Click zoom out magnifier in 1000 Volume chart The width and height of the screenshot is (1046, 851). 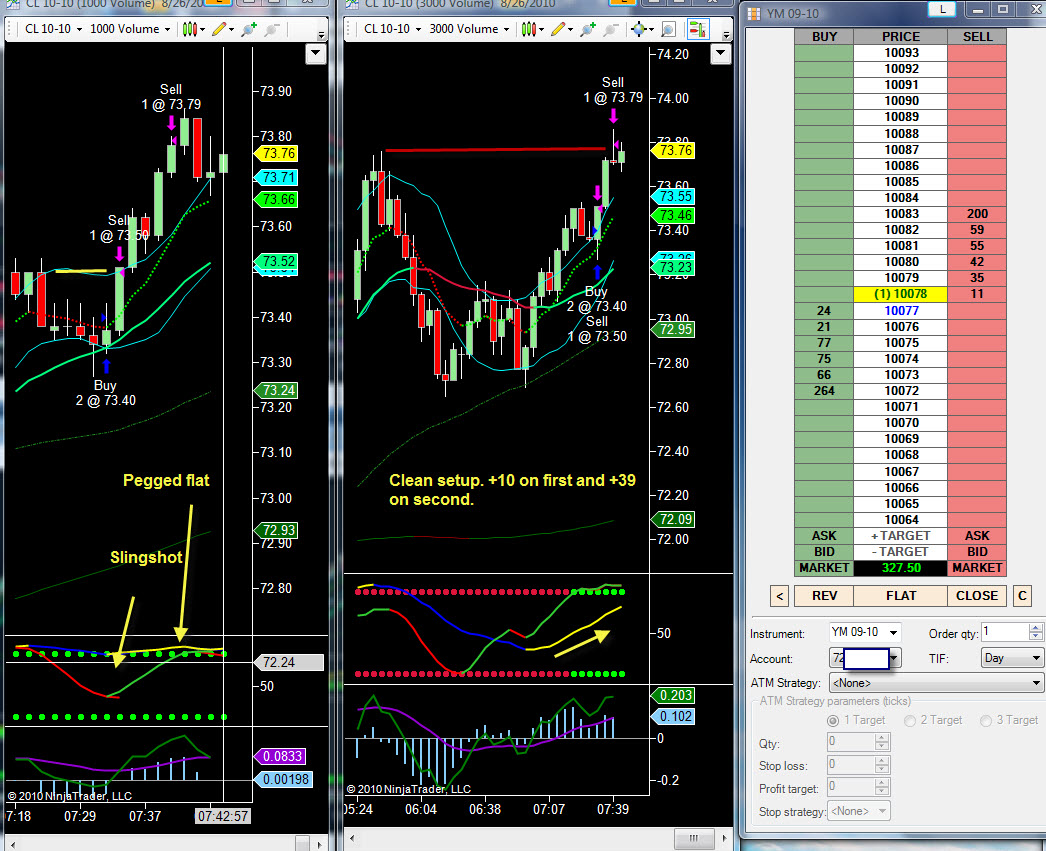click(272, 29)
